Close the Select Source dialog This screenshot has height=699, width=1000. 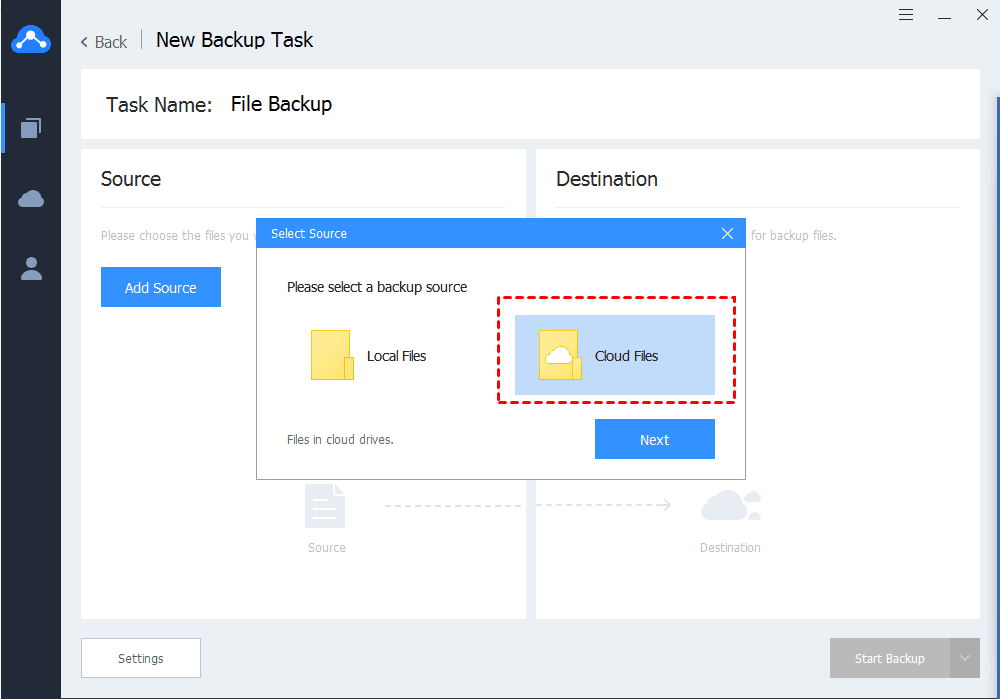(727, 233)
